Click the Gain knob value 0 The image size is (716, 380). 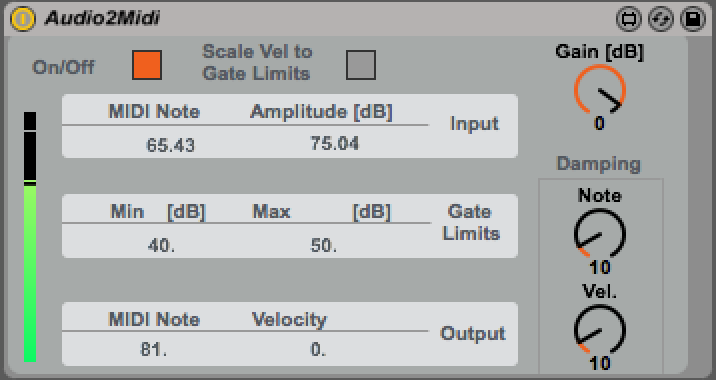coord(600,123)
